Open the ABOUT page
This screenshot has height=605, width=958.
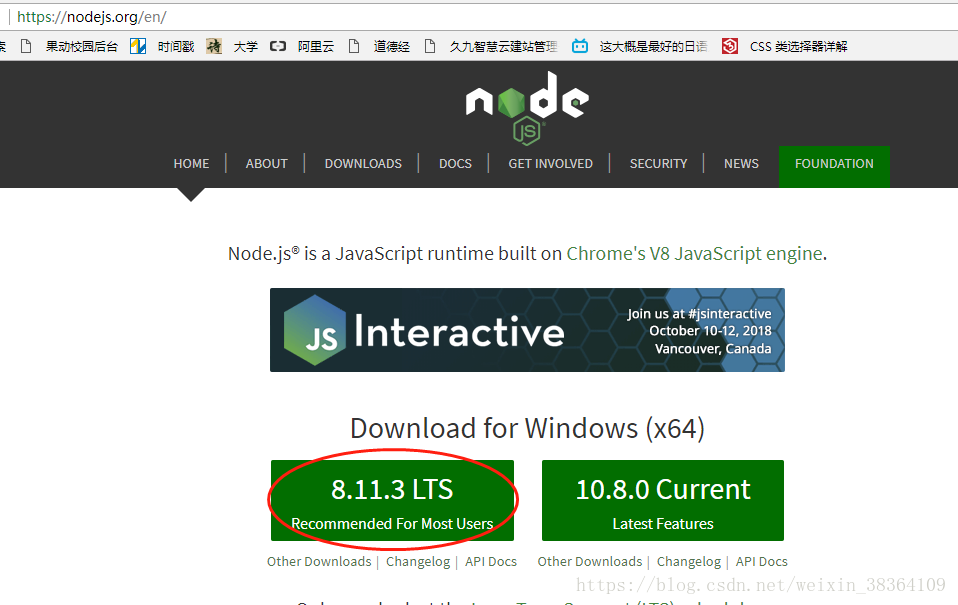click(266, 164)
